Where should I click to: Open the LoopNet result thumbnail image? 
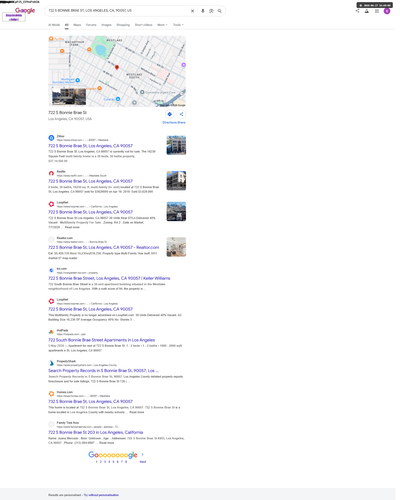(176, 211)
